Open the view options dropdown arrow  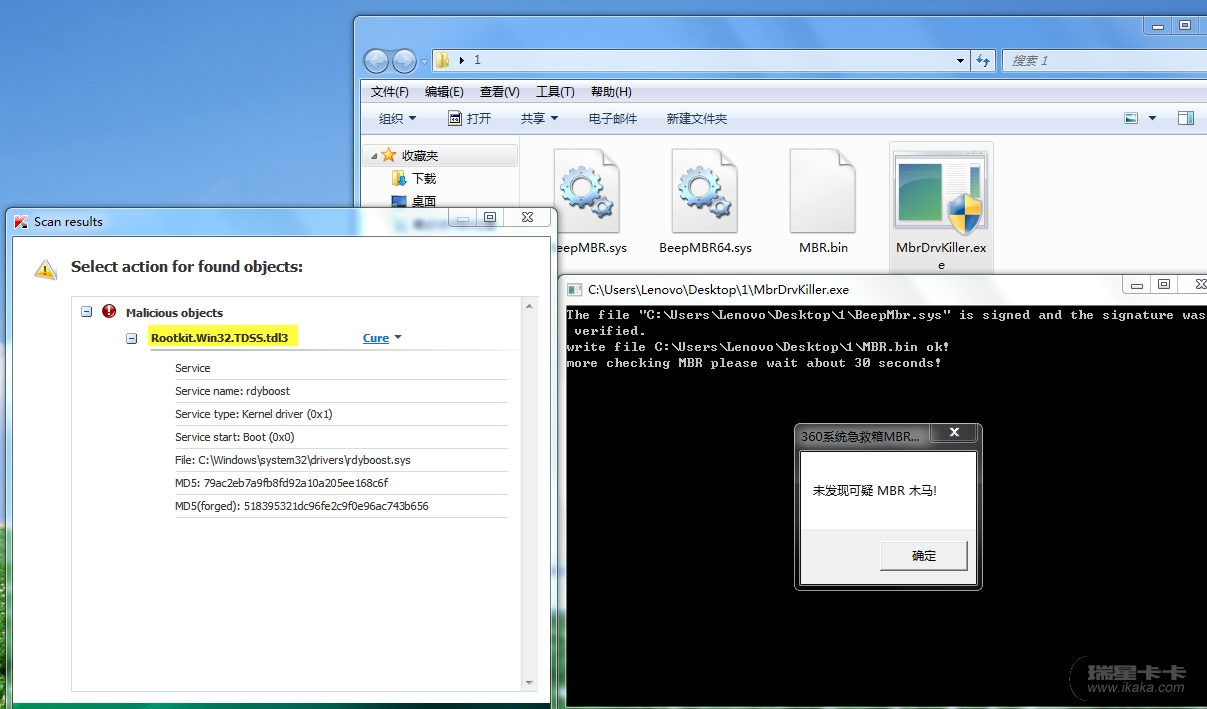pyautogui.click(x=1152, y=118)
